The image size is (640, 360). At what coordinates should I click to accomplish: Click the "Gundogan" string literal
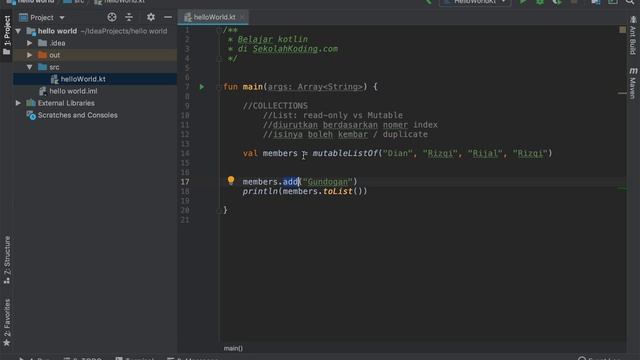(327, 182)
